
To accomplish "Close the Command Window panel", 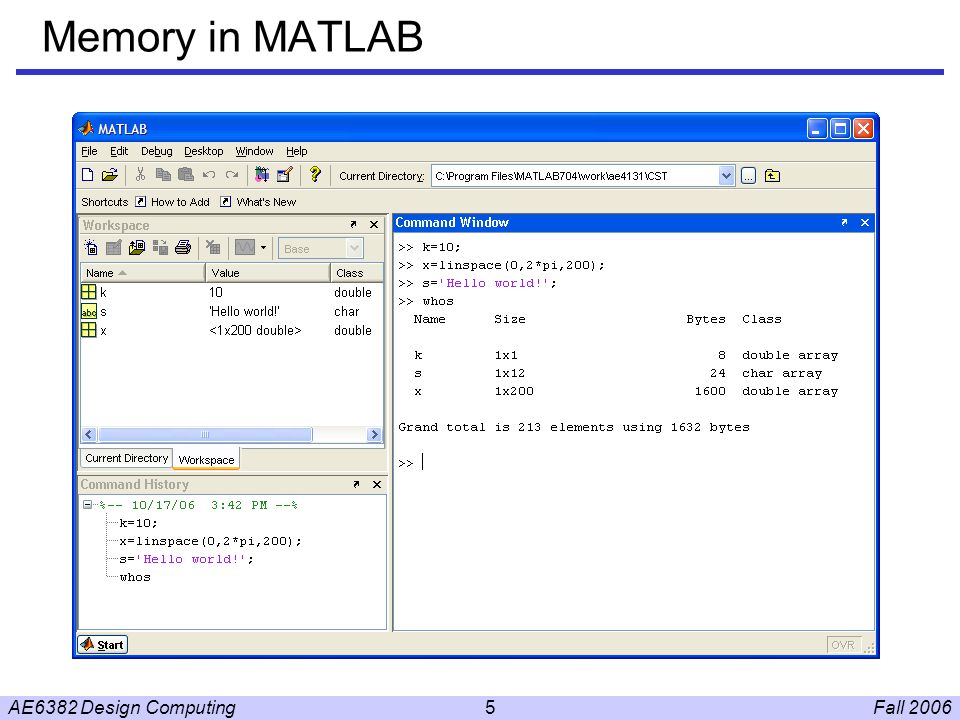I will [865, 222].
